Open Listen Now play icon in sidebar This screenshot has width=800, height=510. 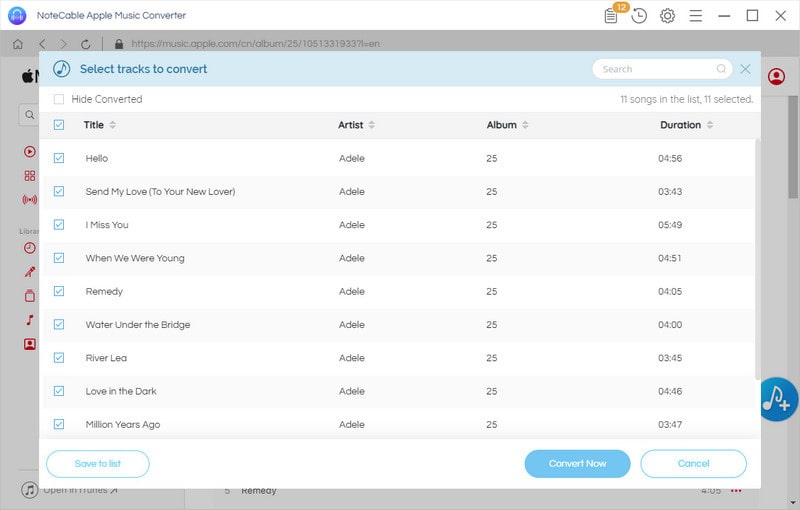coord(30,151)
